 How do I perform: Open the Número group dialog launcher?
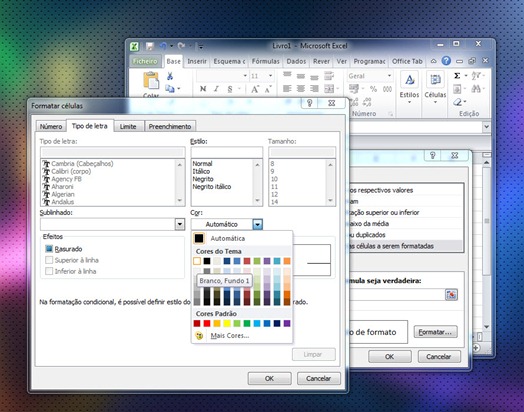(x=390, y=114)
